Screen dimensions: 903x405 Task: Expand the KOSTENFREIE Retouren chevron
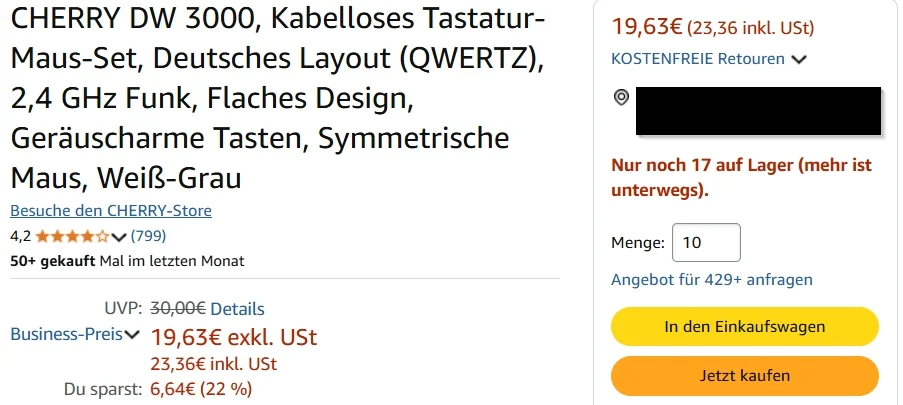point(799,59)
